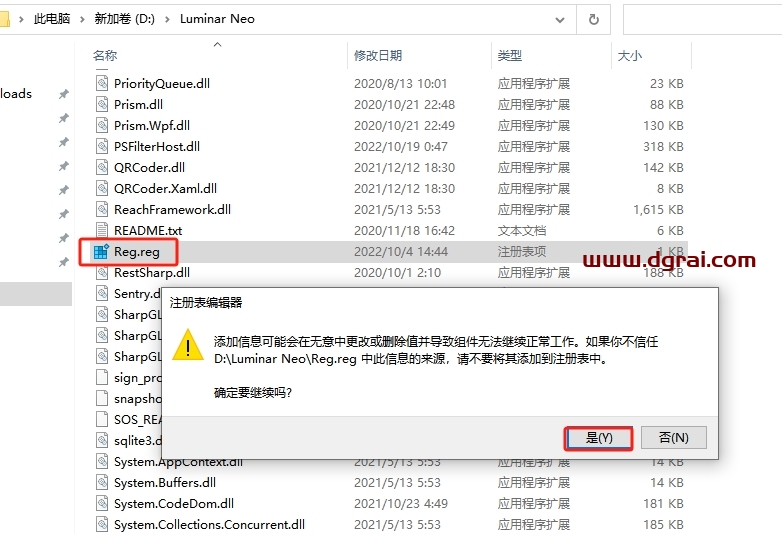Image resolution: width=782 pixels, height=534 pixels.
Task: Open the address bar history dropdown
Action: (560, 20)
